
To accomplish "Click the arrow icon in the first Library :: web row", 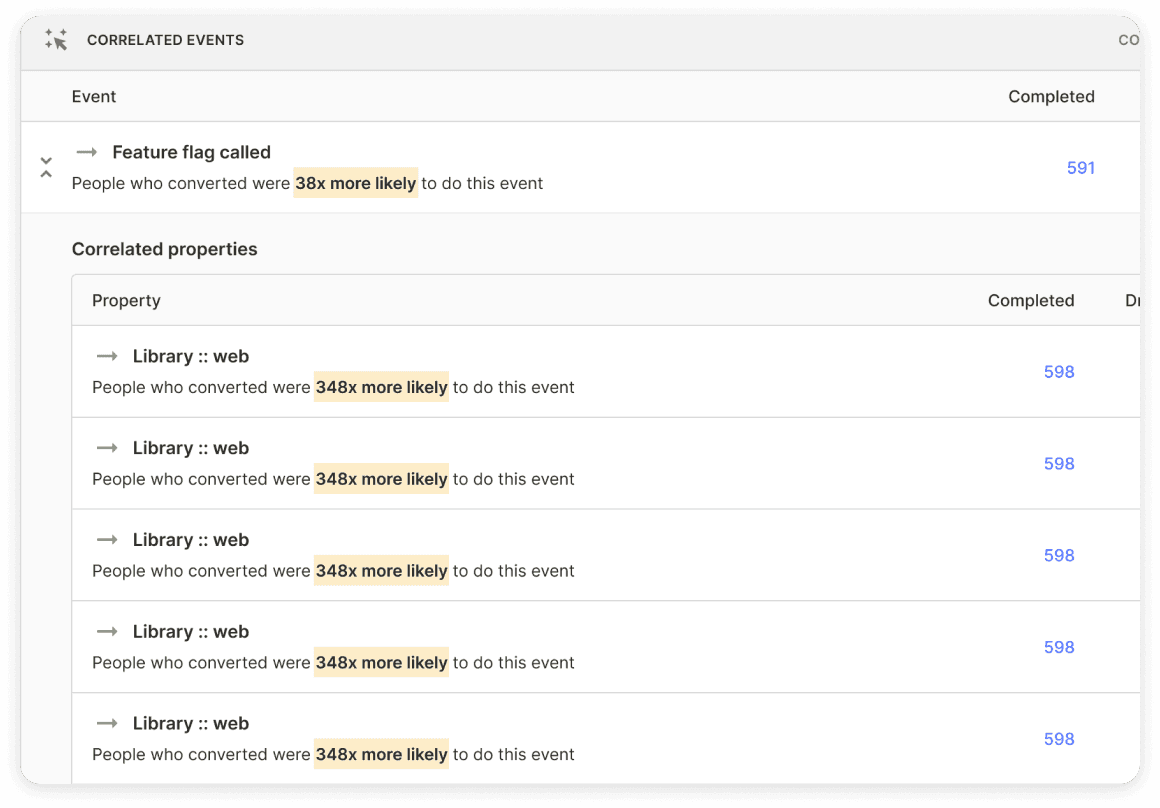I will (107, 356).
